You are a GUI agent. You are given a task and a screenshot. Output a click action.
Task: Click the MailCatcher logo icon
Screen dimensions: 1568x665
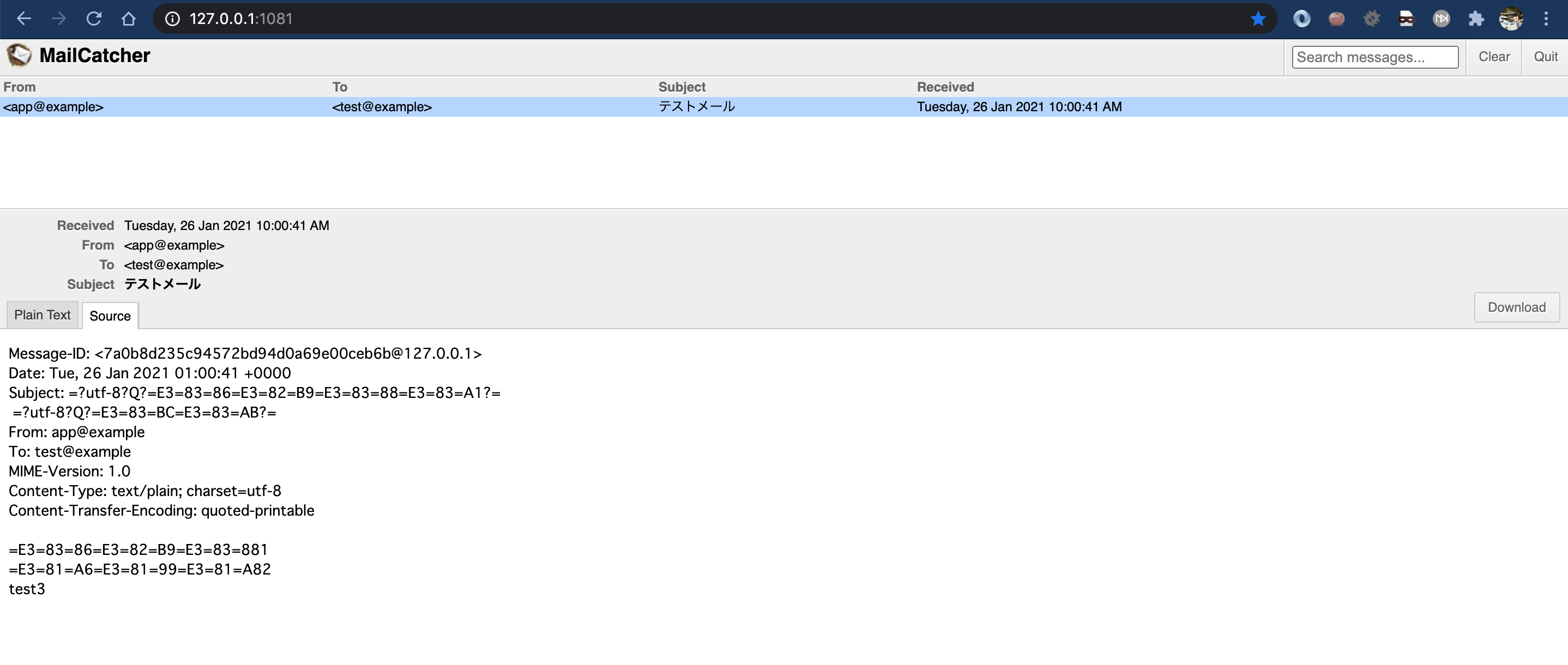[19, 56]
